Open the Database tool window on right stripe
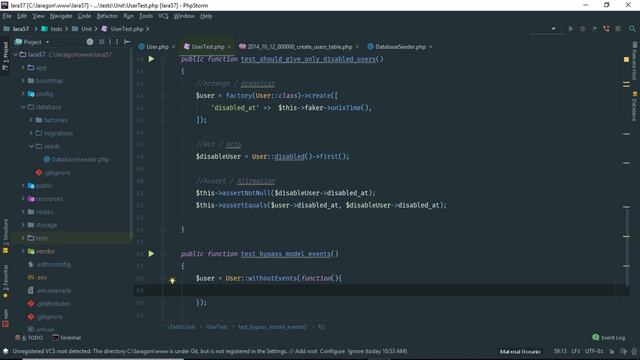 coord(634,106)
